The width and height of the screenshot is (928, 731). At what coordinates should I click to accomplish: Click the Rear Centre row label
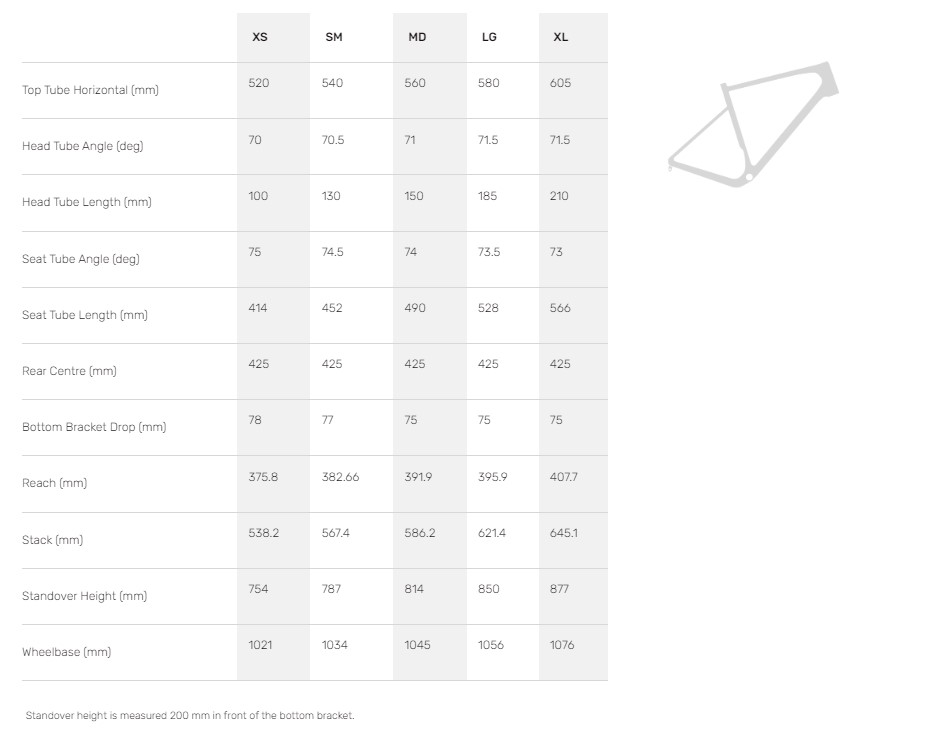point(69,371)
